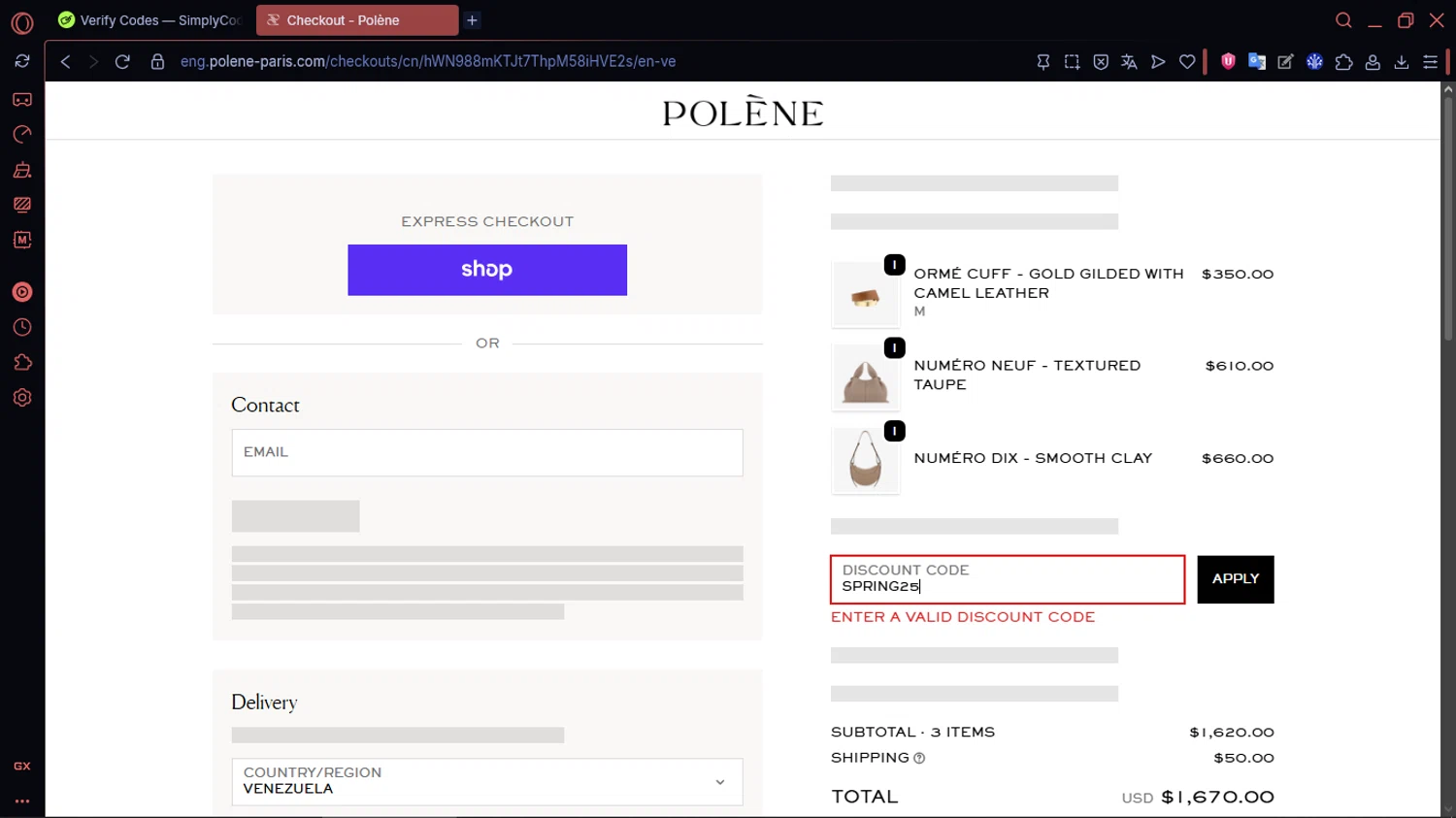This screenshot has height=818, width=1456.
Task: Click the Discount Code input field
Action: 1008,579
